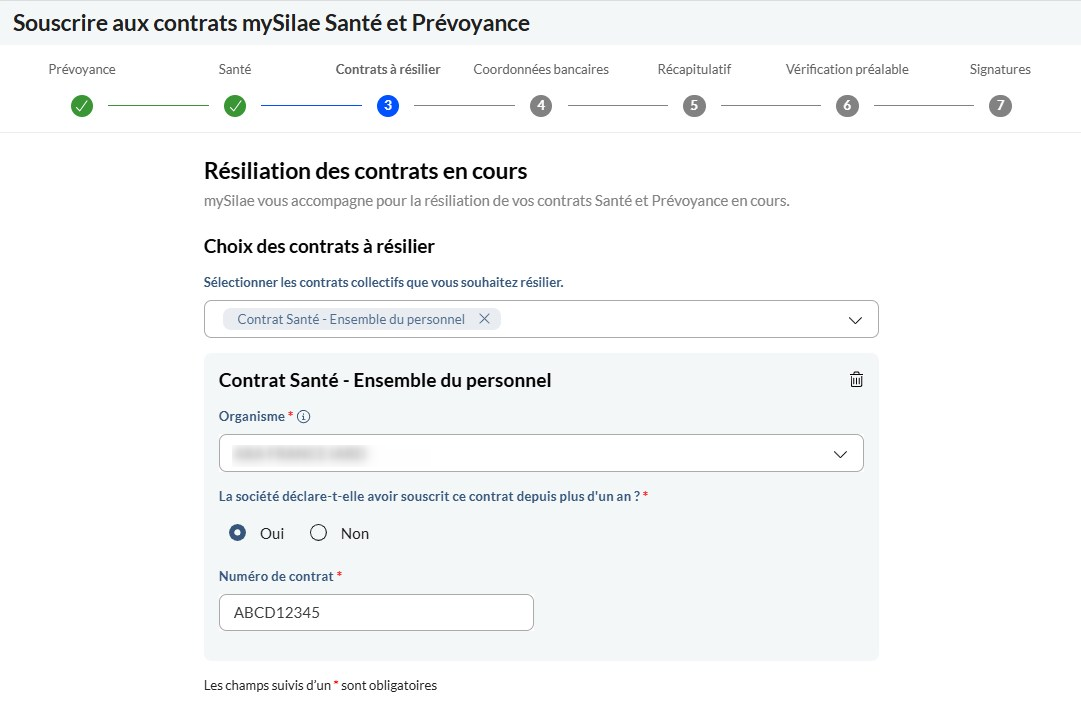
Task: Click step 6 circle icon
Action: tap(847, 106)
